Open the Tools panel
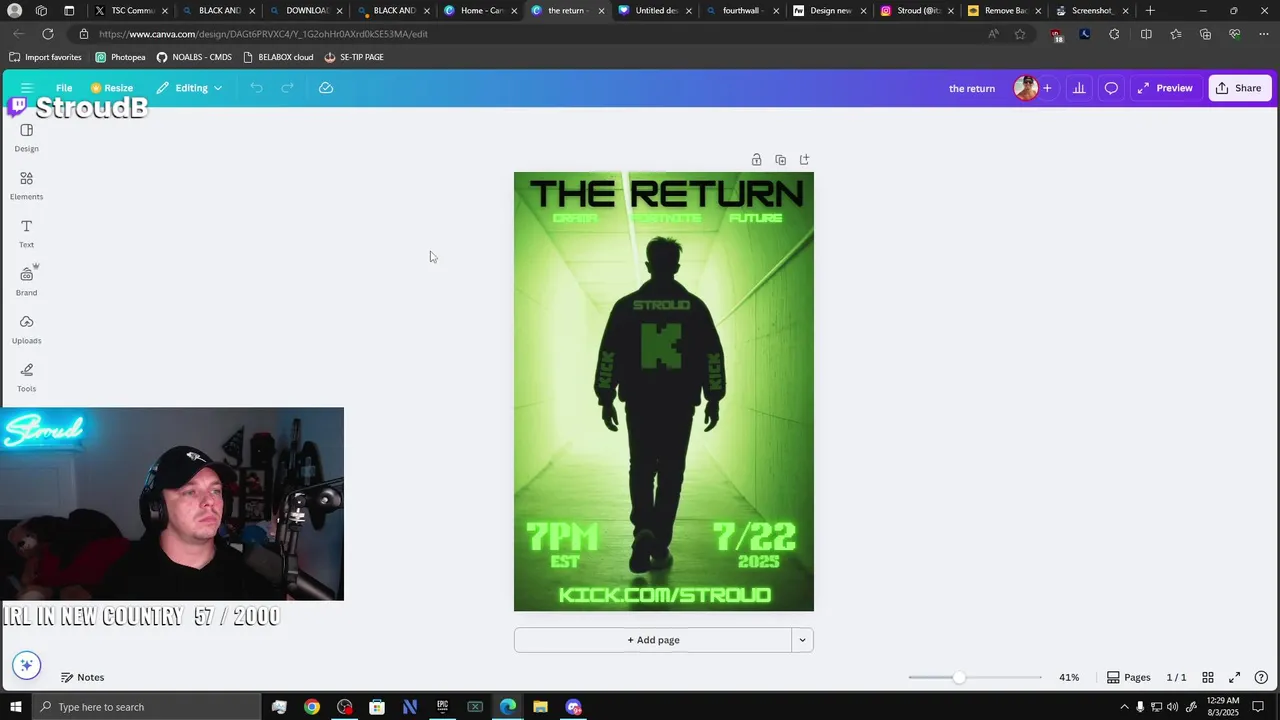This screenshot has height=720, width=1280. pos(27,378)
